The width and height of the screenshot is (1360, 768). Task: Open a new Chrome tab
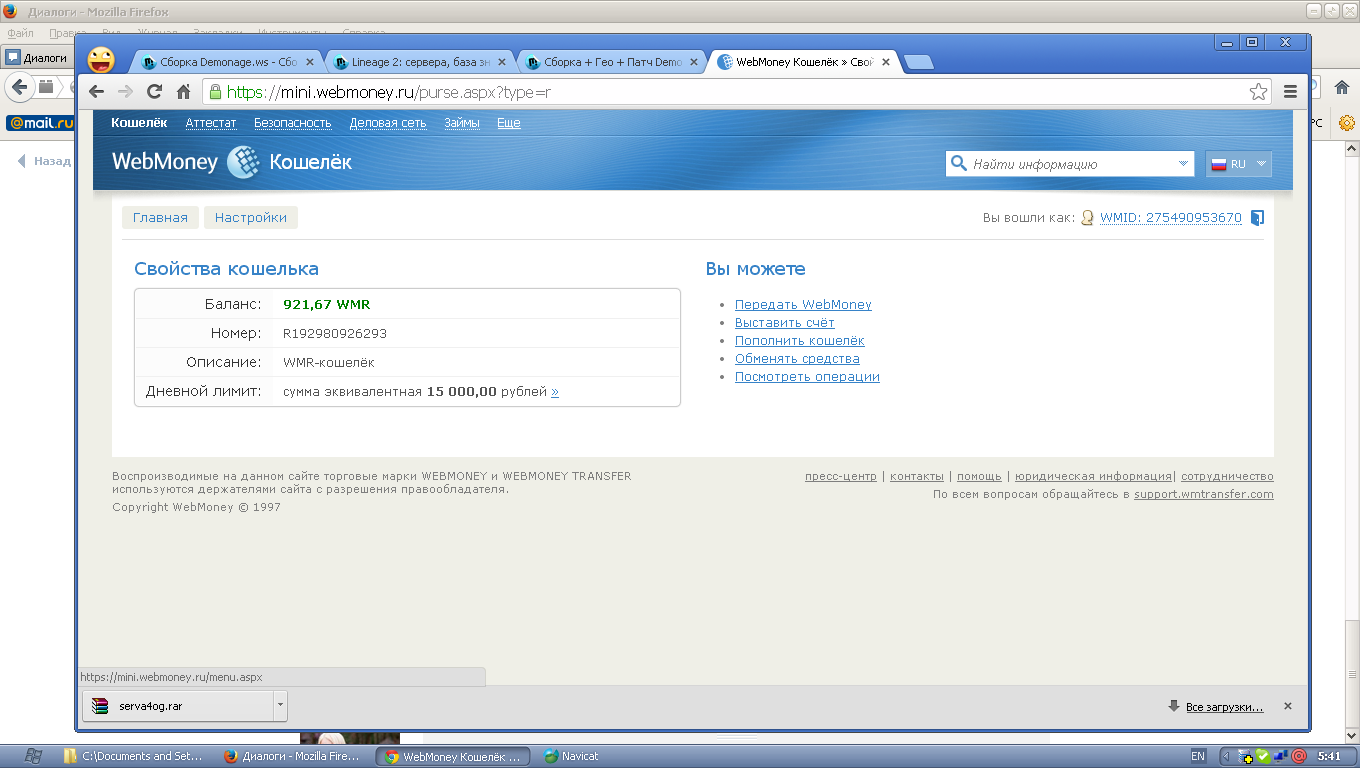(918, 62)
